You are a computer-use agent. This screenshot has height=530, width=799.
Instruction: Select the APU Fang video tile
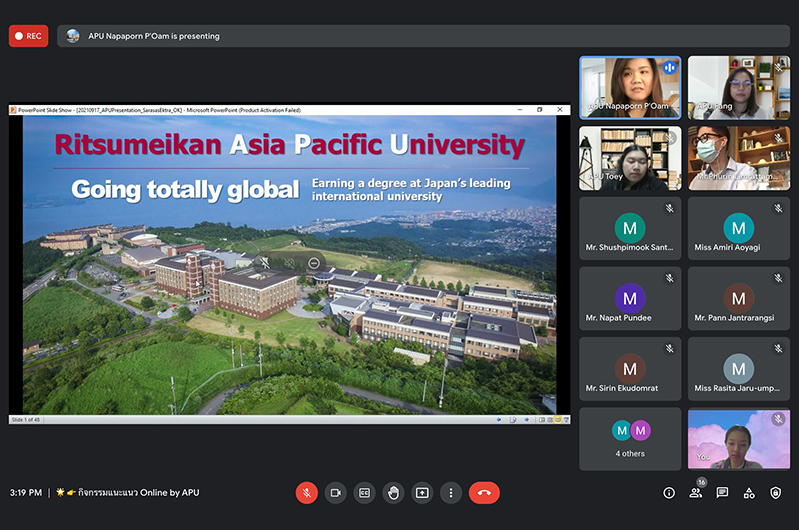pyautogui.click(x=739, y=88)
